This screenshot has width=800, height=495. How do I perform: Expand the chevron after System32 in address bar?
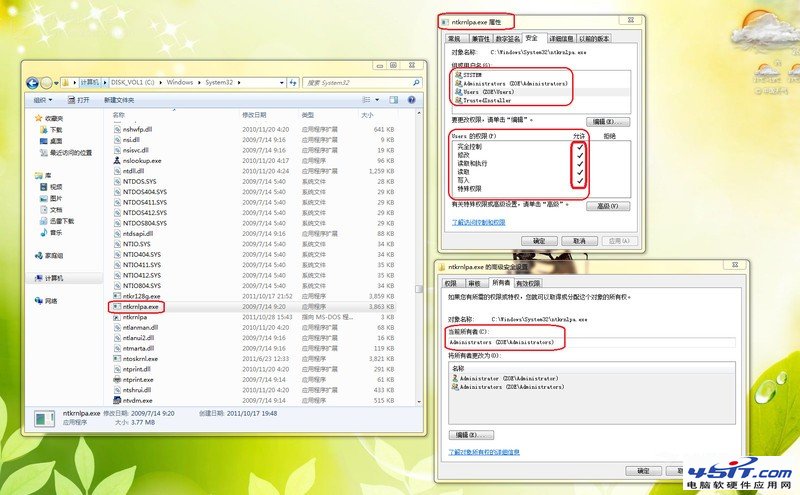click(239, 82)
